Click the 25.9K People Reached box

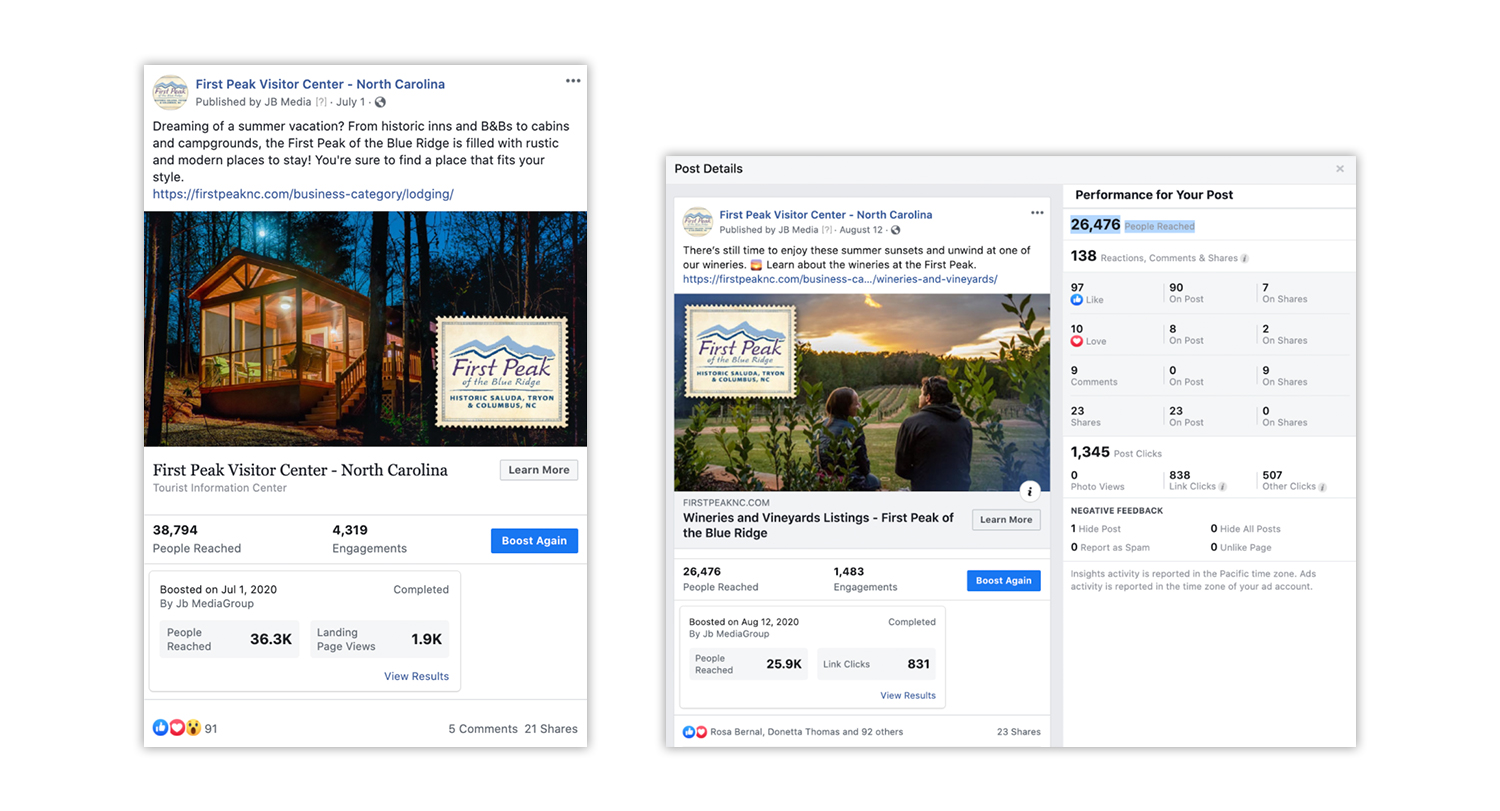(x=749, y=664)
